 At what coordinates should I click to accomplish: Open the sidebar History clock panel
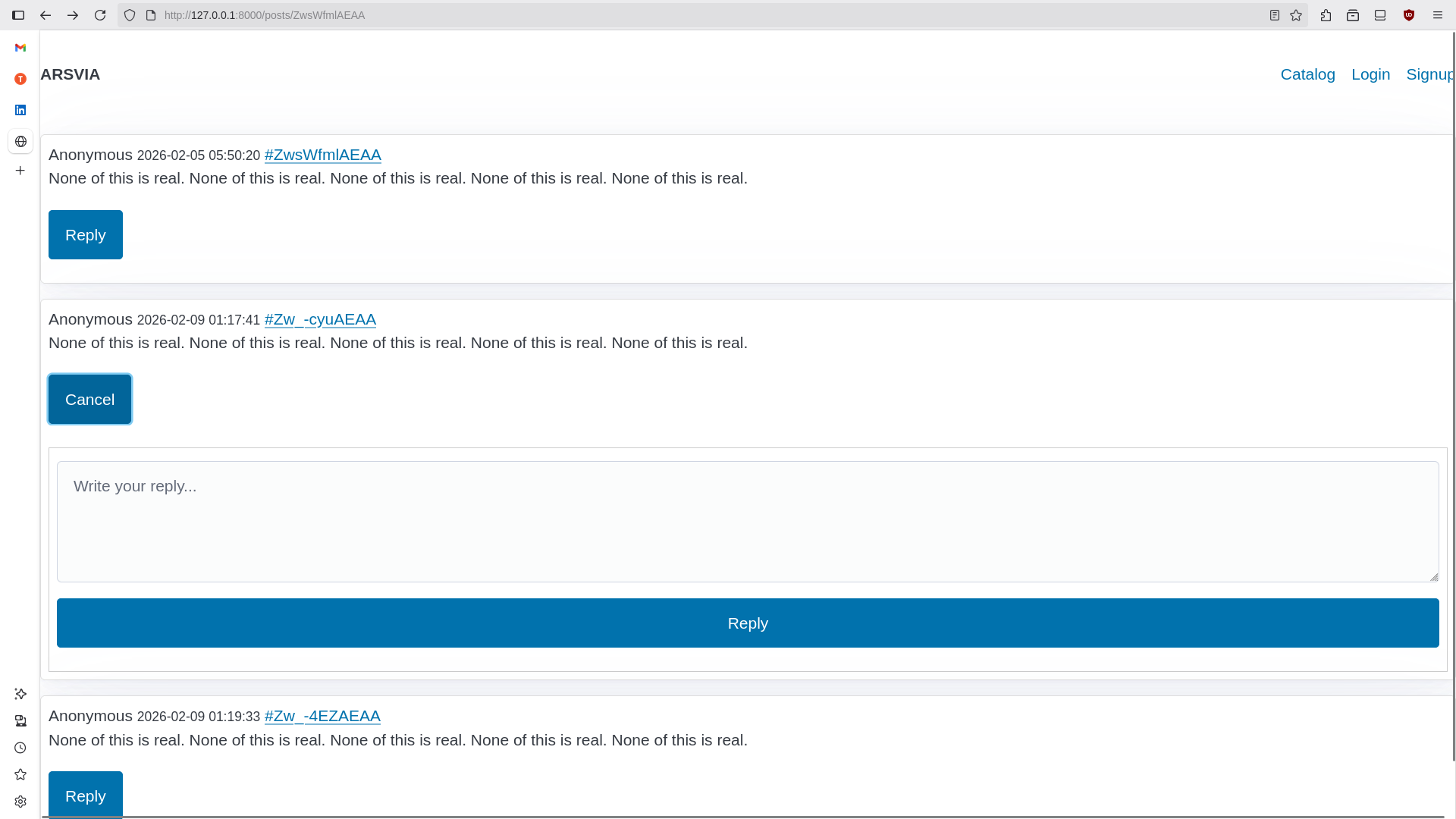(20, 748)
